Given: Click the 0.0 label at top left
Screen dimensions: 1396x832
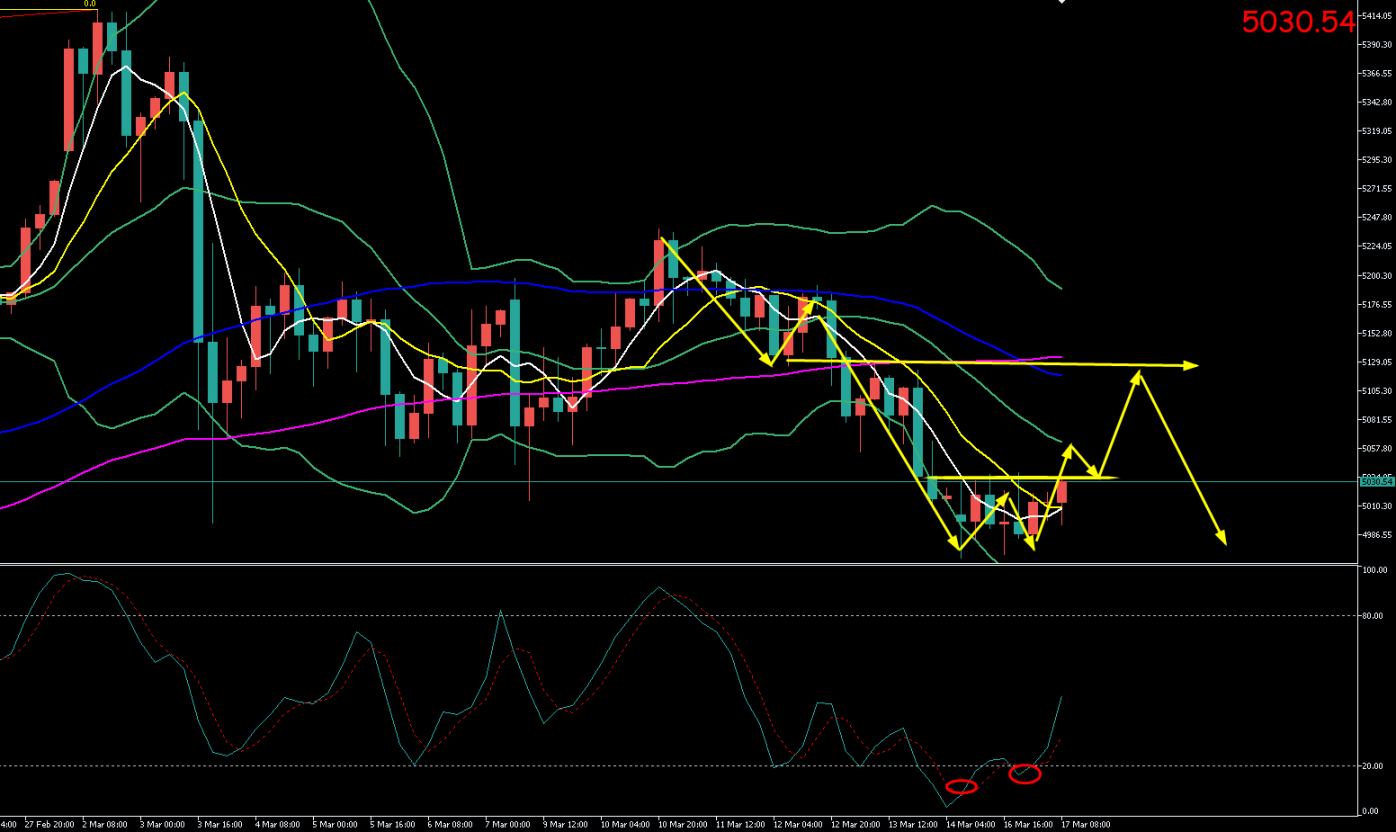Looking at the screenshot, I should point(89,4).
